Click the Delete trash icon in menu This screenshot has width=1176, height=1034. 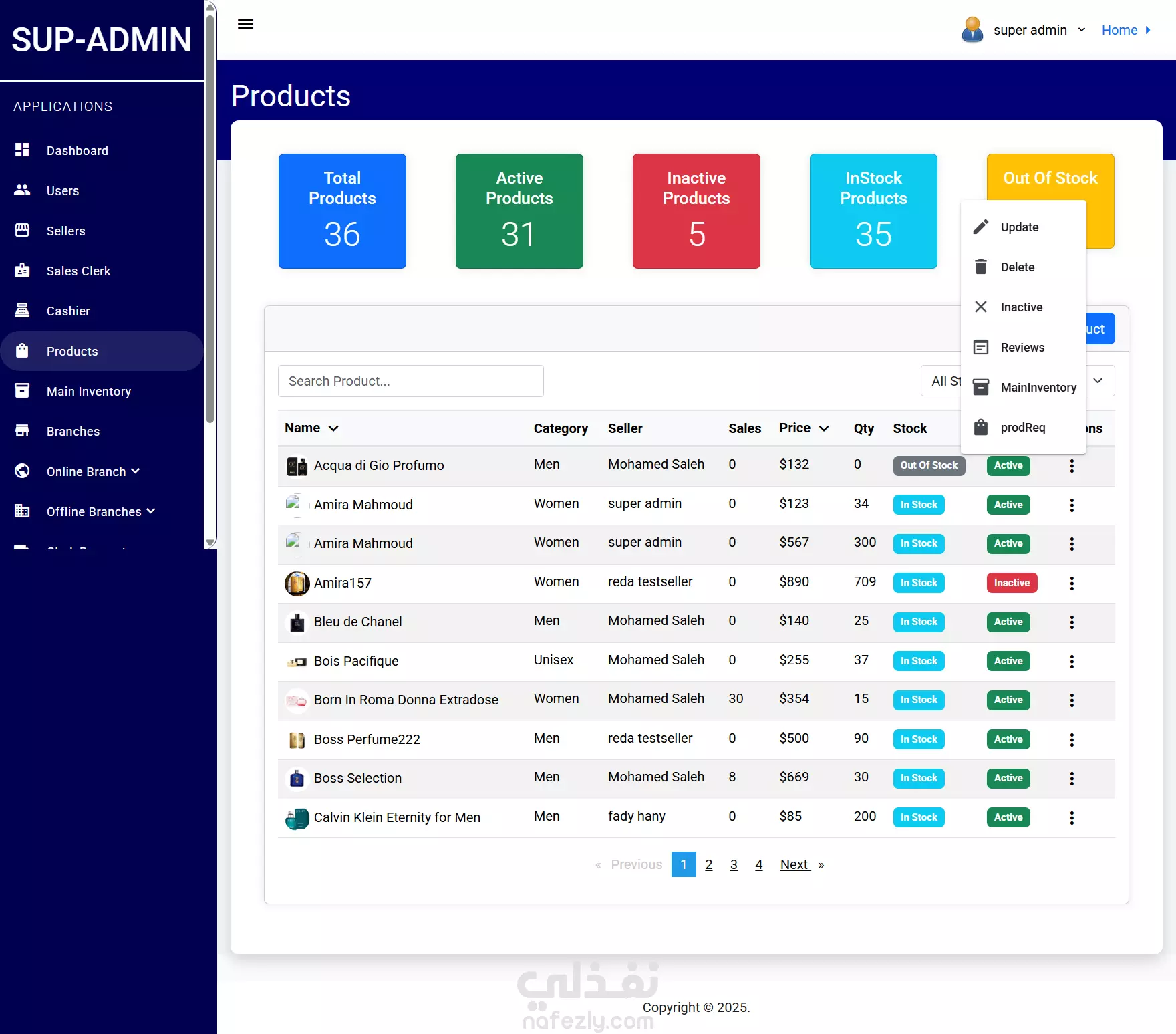(981, 267)
